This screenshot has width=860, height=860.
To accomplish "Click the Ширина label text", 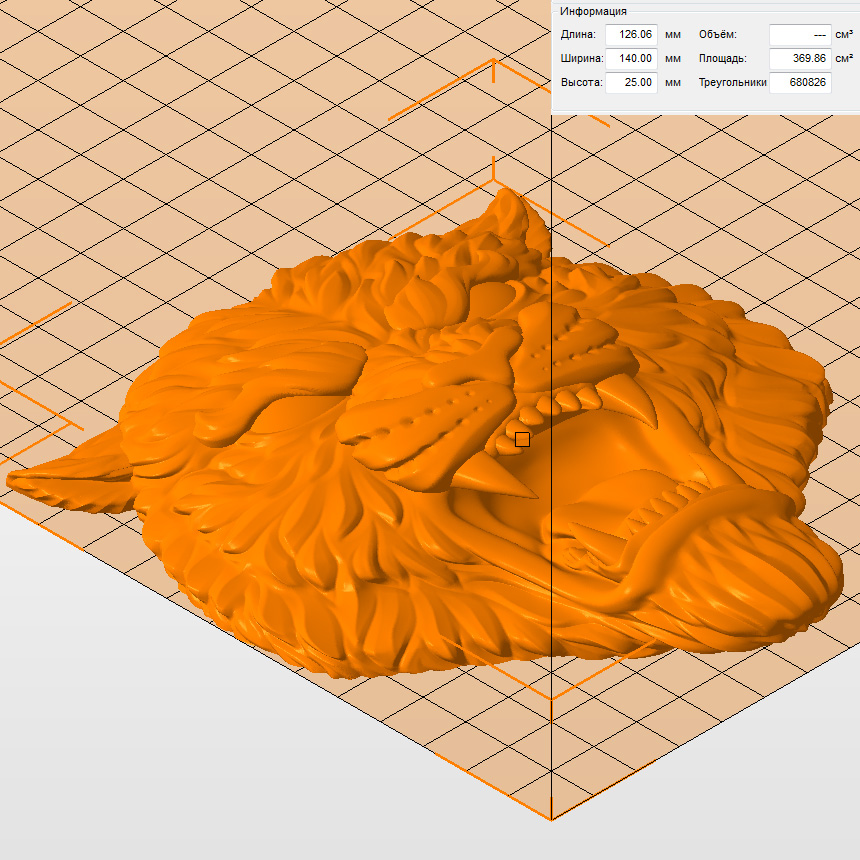I will [580, 59].
